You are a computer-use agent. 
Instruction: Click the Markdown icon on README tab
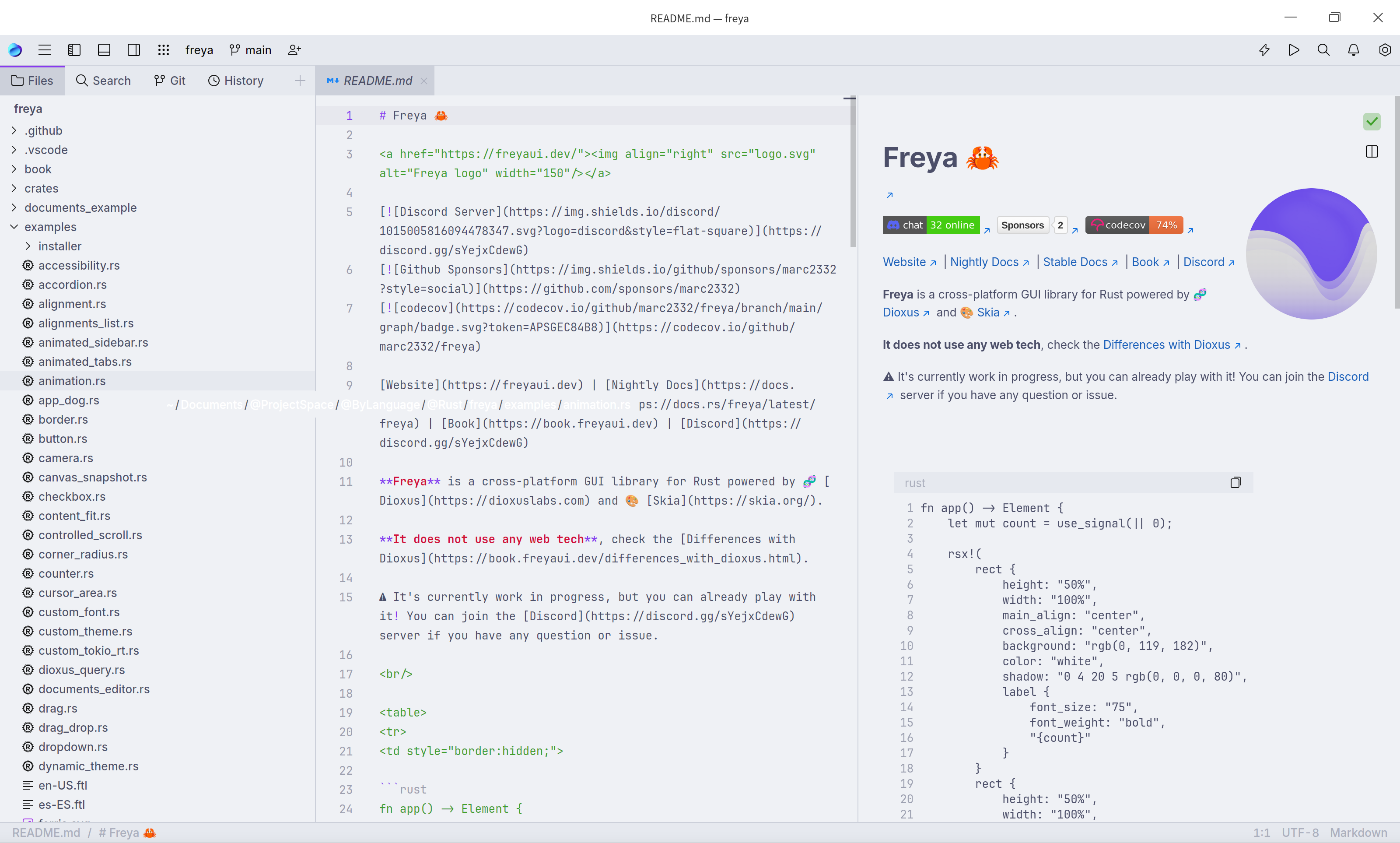point(332,81)
